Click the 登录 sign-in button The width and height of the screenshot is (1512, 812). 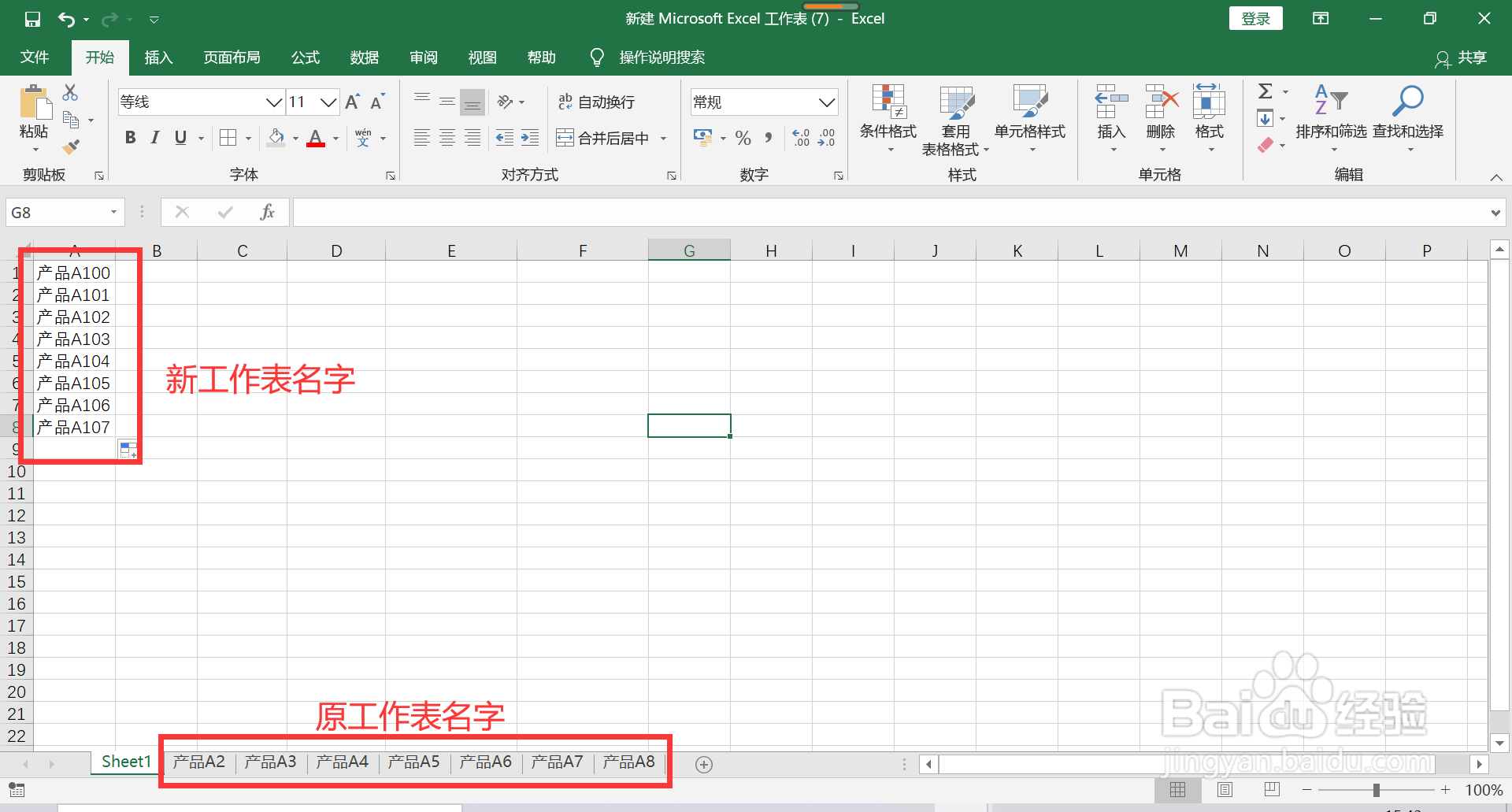point(1255,18)
